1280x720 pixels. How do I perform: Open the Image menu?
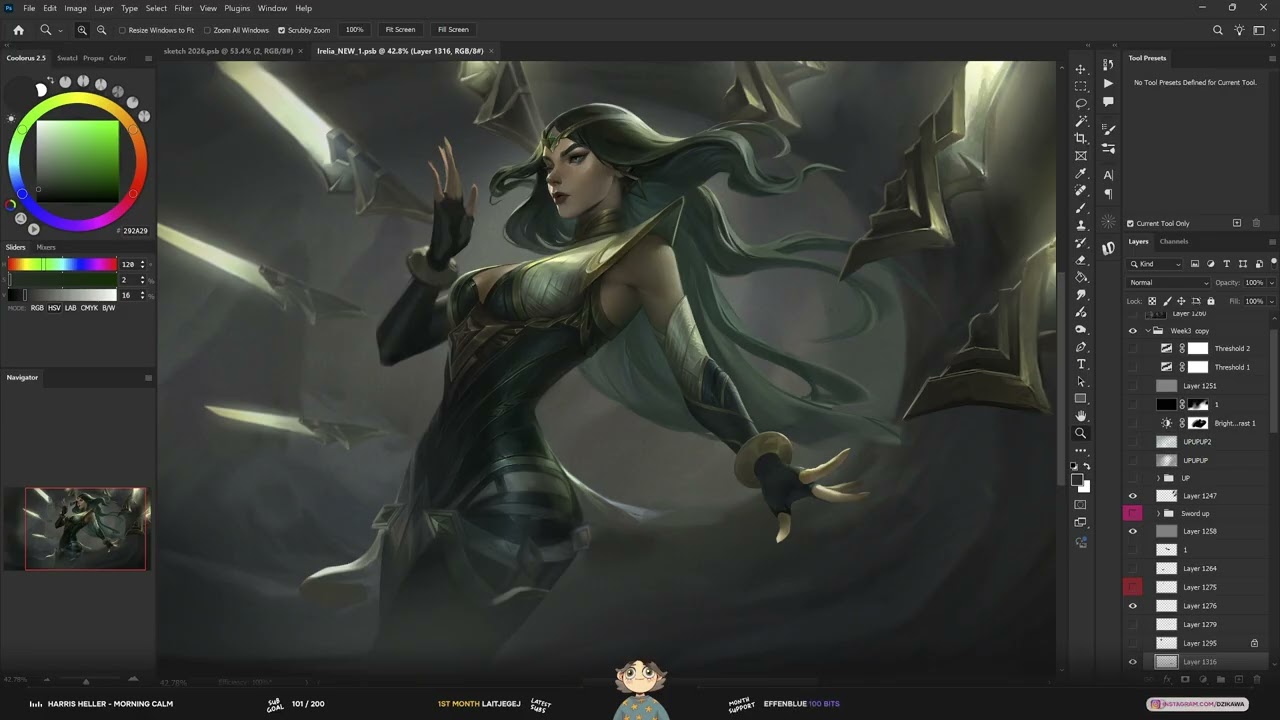click(75, 8)
